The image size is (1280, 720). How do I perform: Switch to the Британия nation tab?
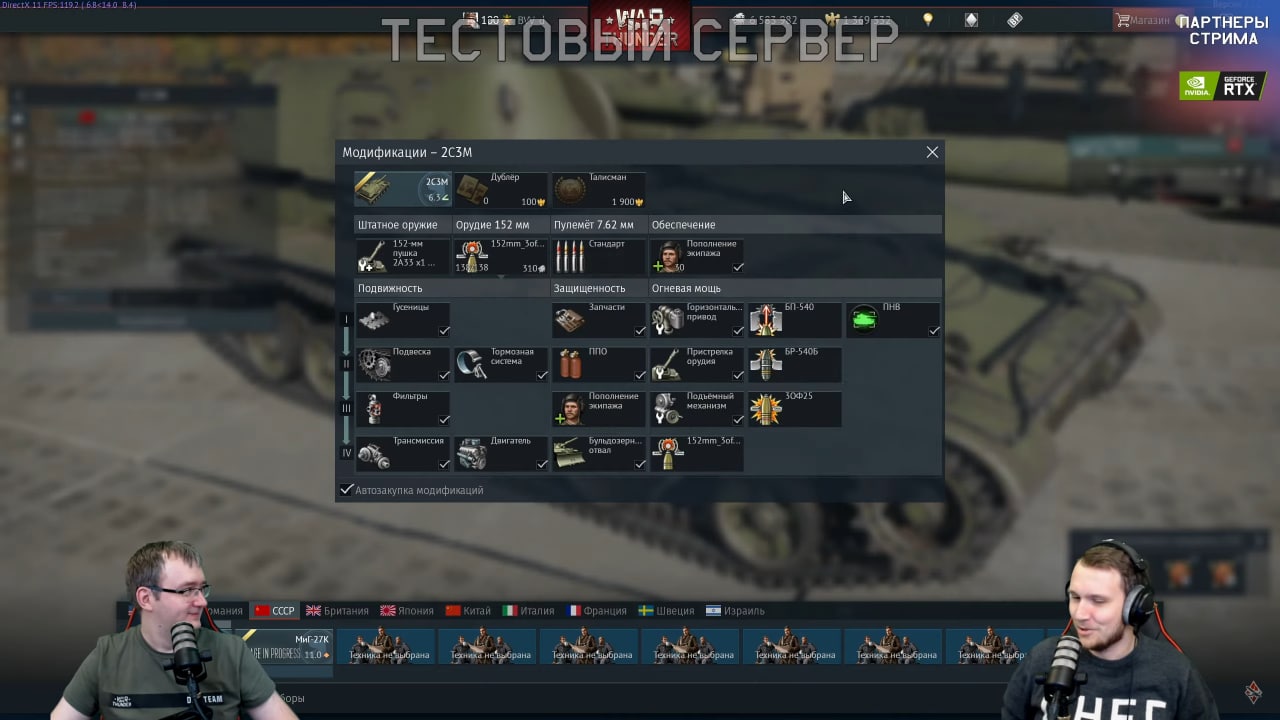(x=338, y=611)
